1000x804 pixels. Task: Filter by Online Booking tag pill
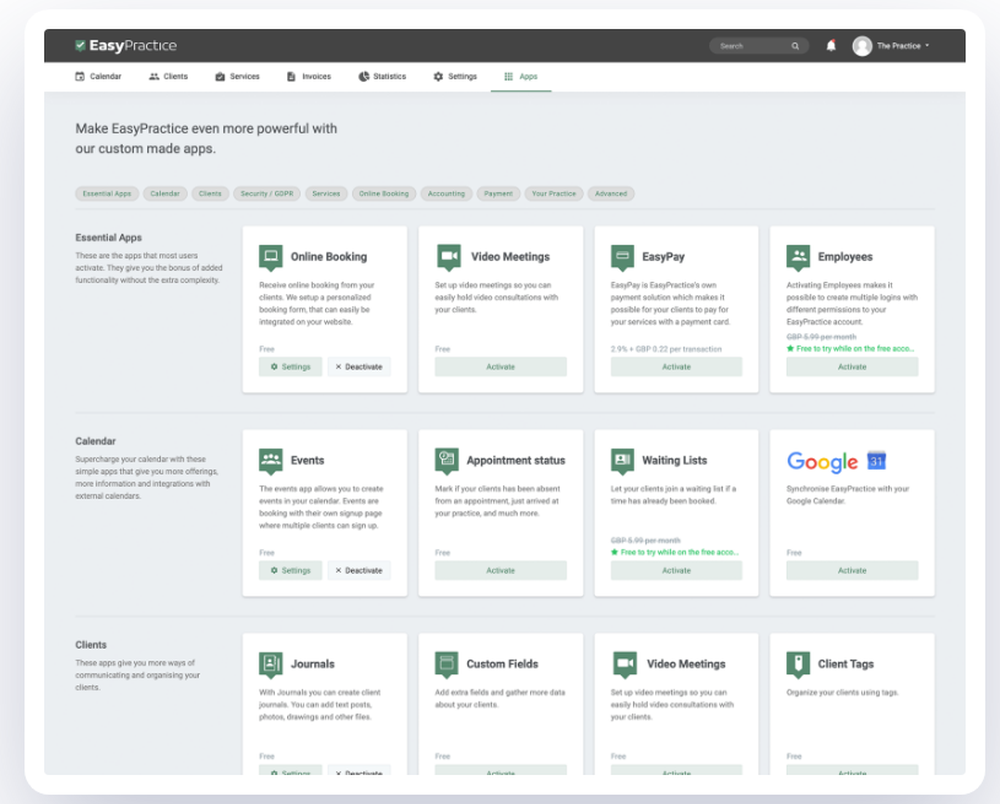click(384, 193)
